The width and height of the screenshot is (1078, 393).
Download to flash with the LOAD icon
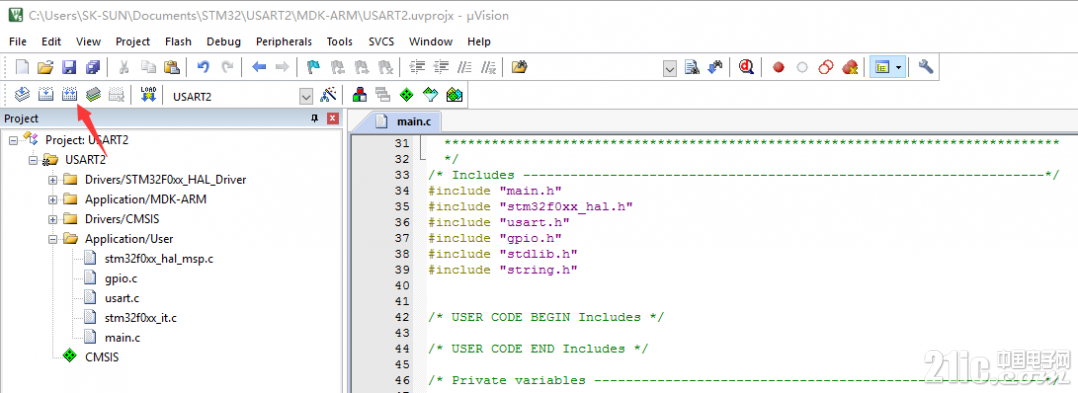tap(148, 95)
